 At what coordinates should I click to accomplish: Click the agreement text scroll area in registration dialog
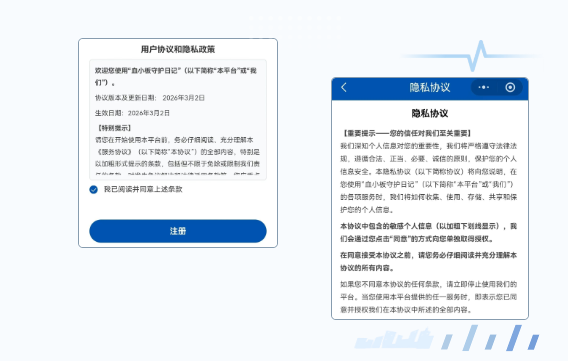click(178, 120)
